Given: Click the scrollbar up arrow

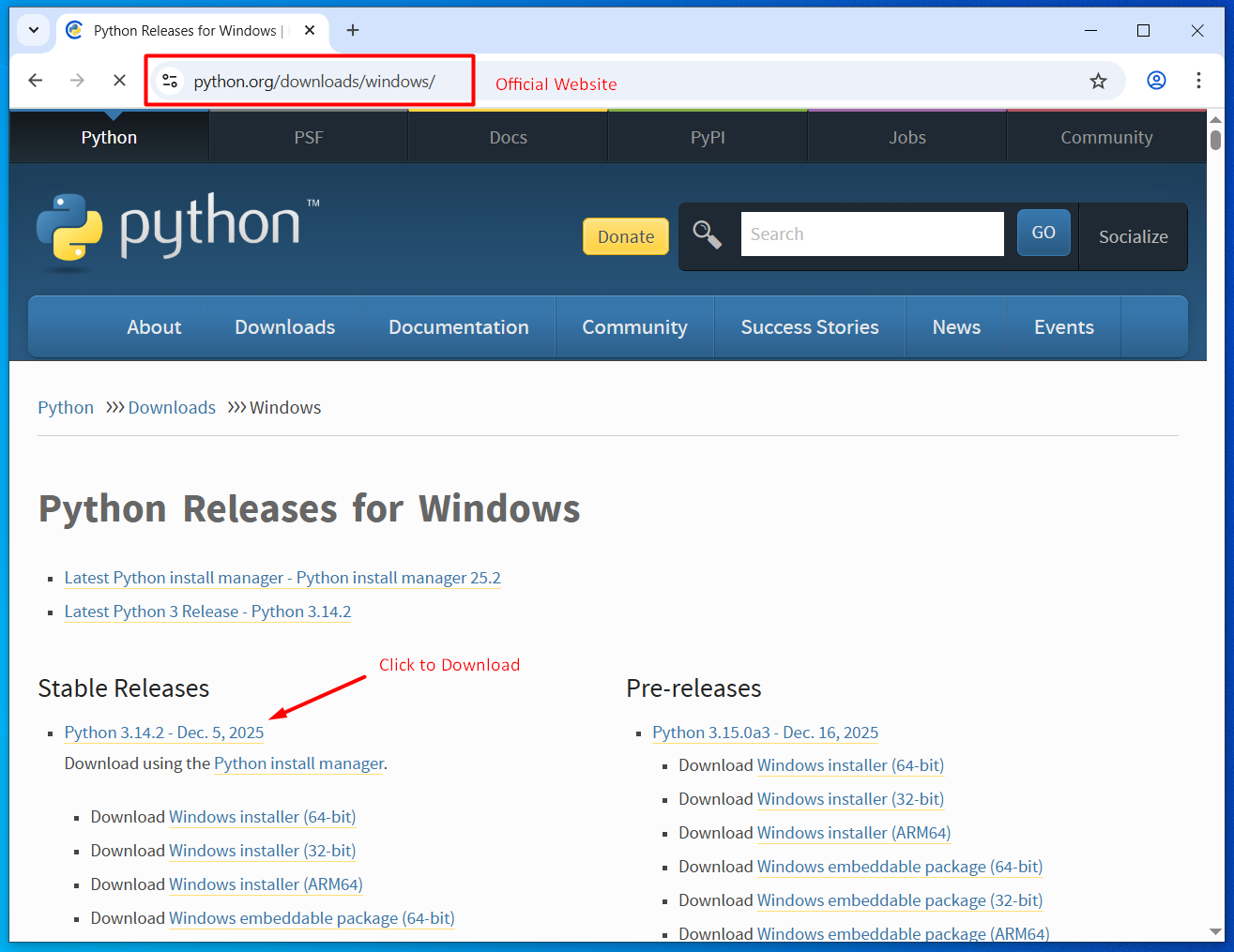Looking at the screenshot, I should coord(1215,119).
